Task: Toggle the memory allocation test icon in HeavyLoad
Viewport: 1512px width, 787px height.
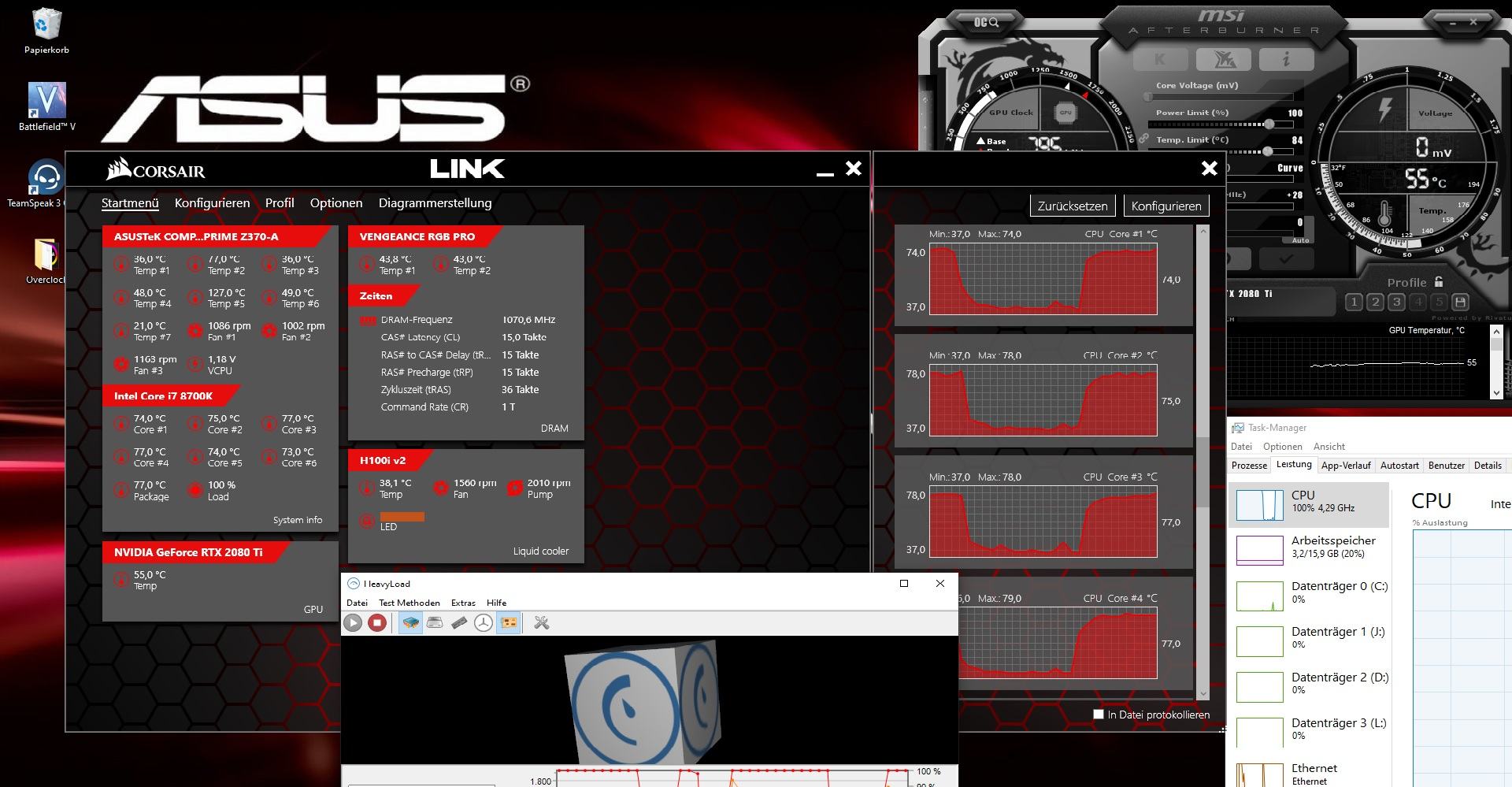Action: click(x=459, y=623)
